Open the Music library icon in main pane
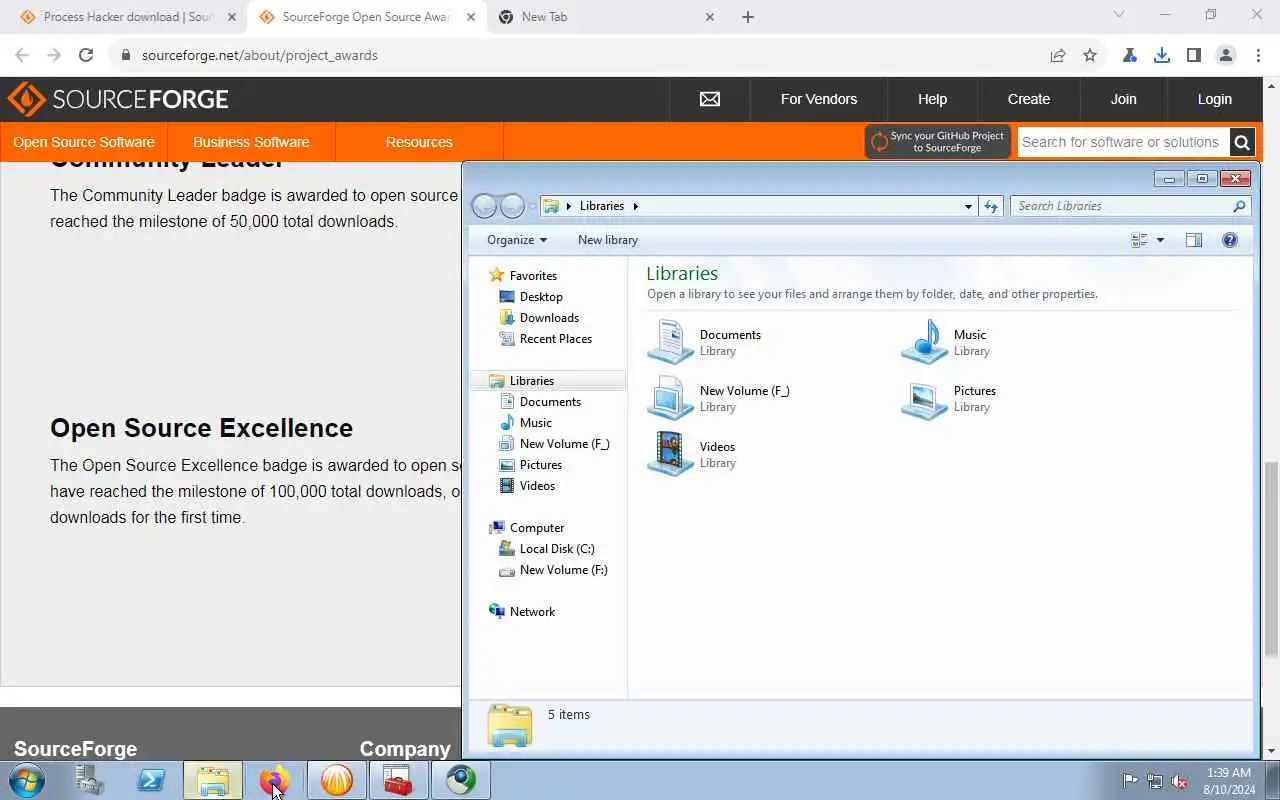1280x800 pixels. [x=925, y=342]
